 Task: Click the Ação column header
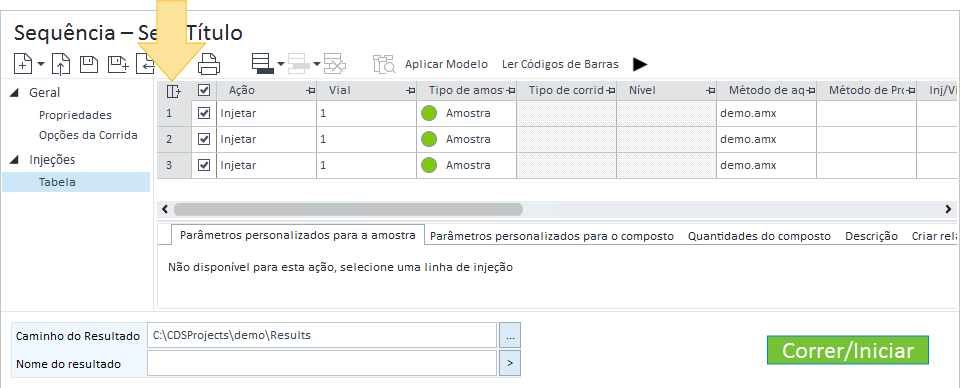tap(266, 91)
